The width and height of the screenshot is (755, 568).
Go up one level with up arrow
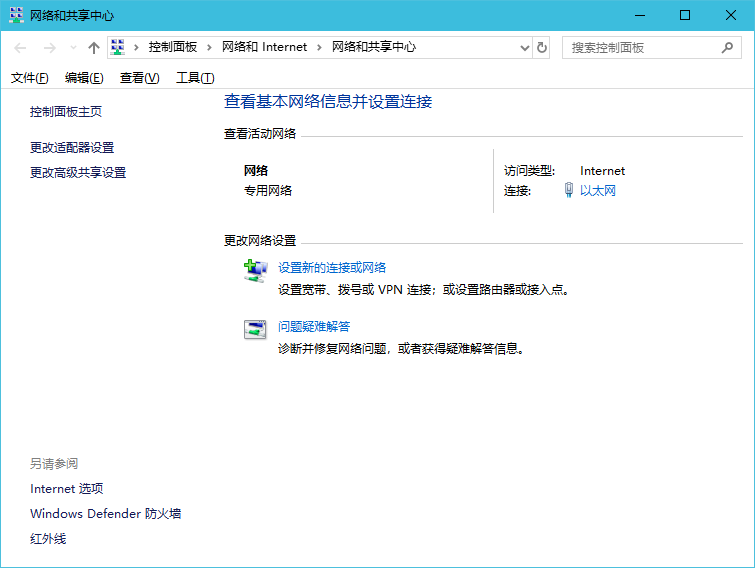point(94,48)
